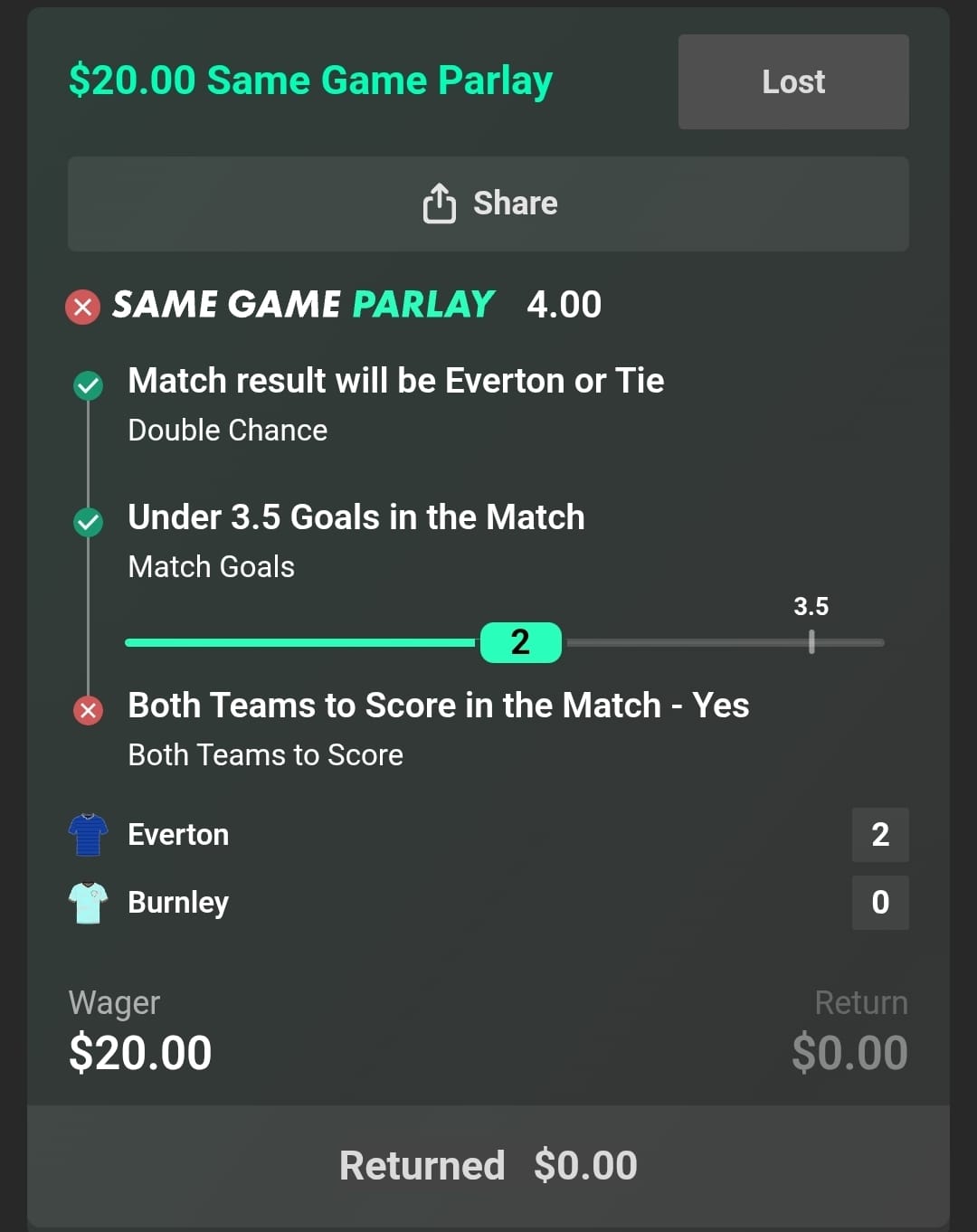Screen dimensions: 977x1232
Task: Click the Everton score box showing 2
Action: (x=880, y=834)
